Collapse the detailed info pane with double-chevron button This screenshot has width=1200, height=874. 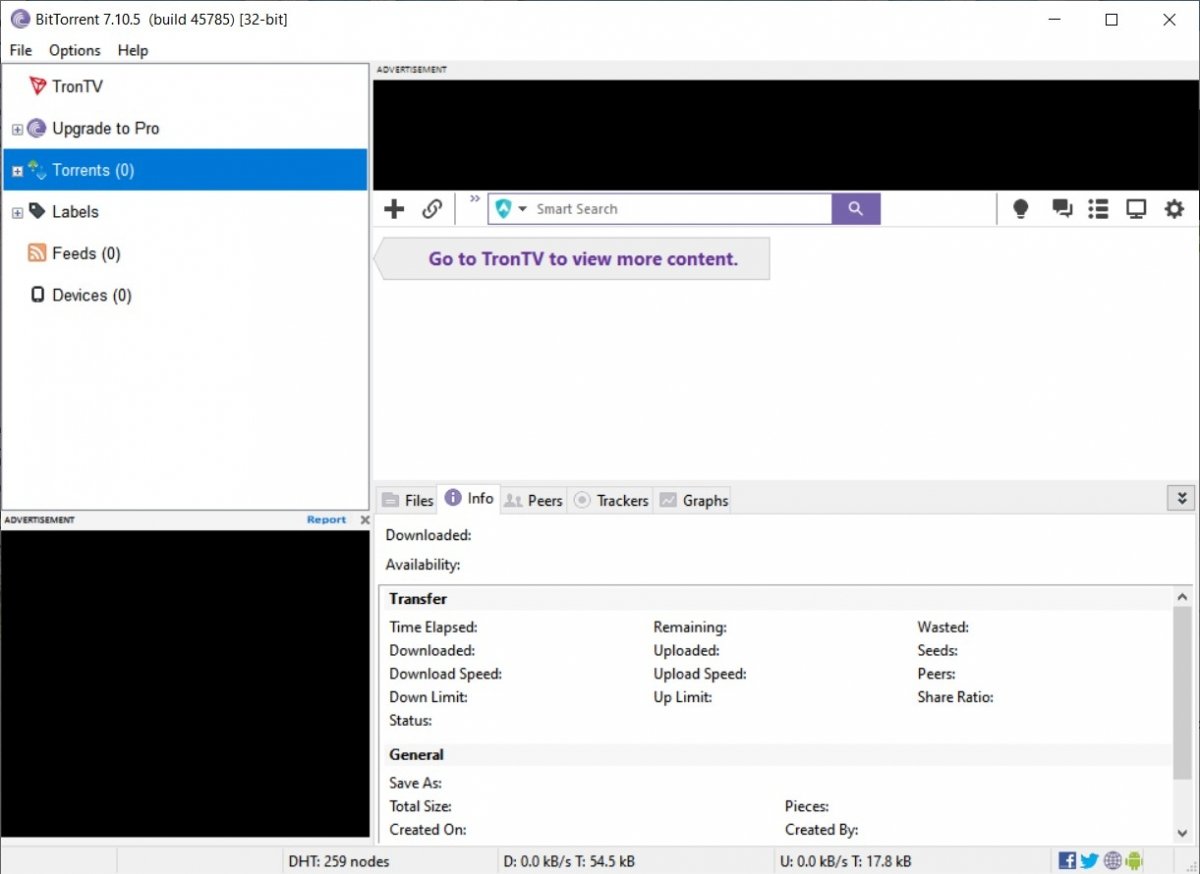pyautogui.click(x=1181, y=498)
